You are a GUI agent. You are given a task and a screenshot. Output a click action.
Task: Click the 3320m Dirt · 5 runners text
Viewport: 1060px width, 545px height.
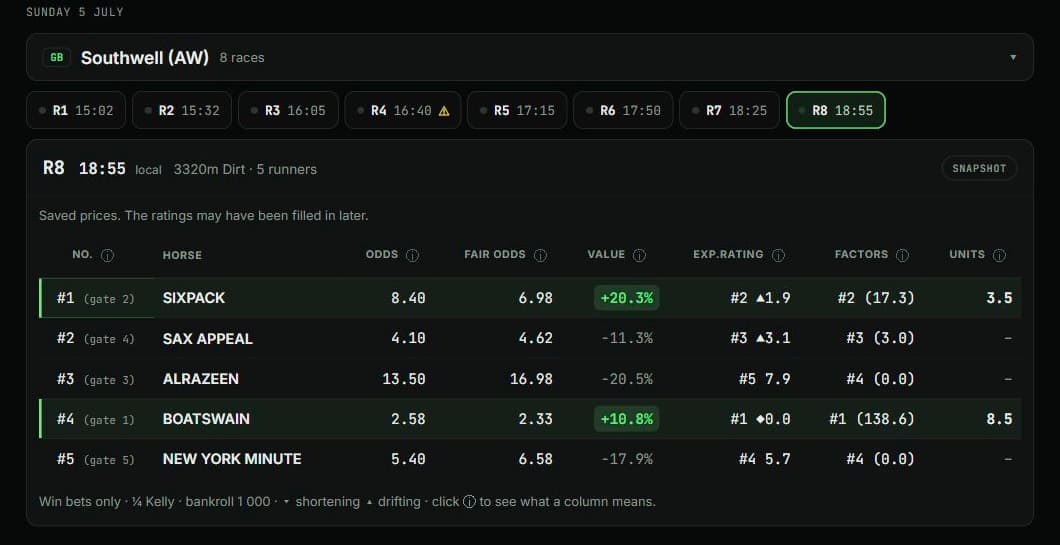pos(245,169)
